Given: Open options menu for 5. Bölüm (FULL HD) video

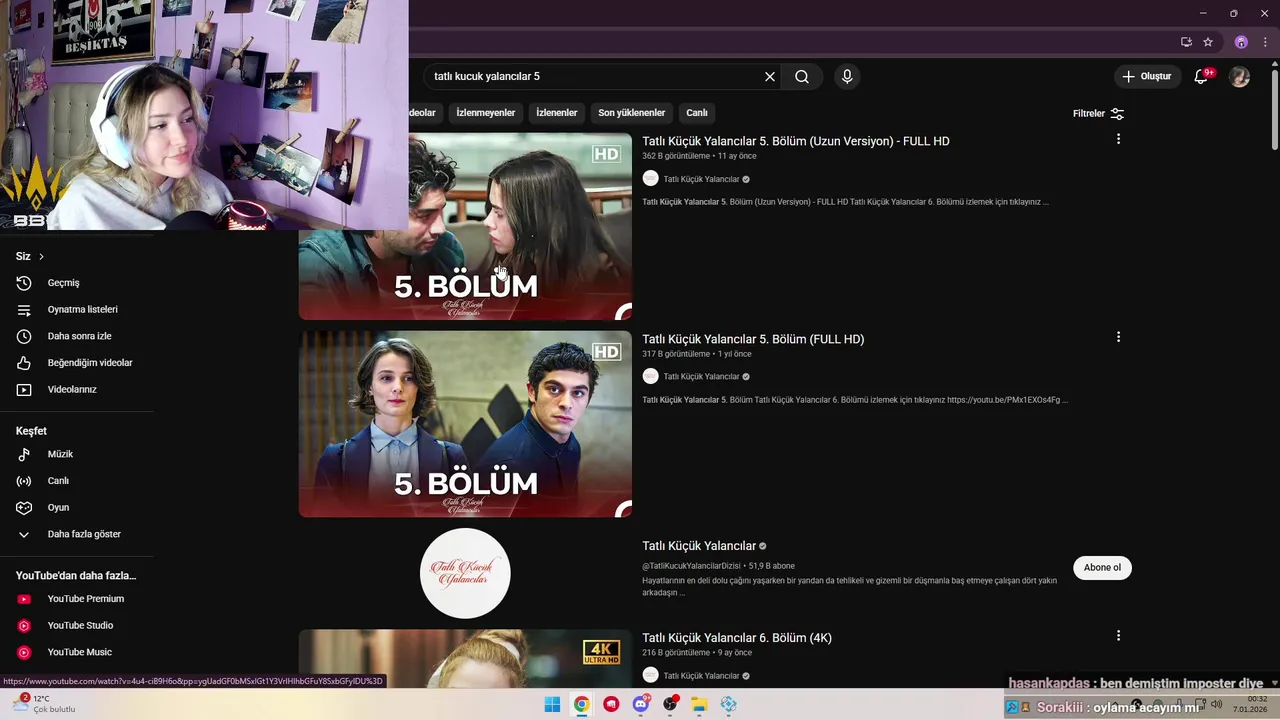Looking at the screenshot, I should [1118, 337].
